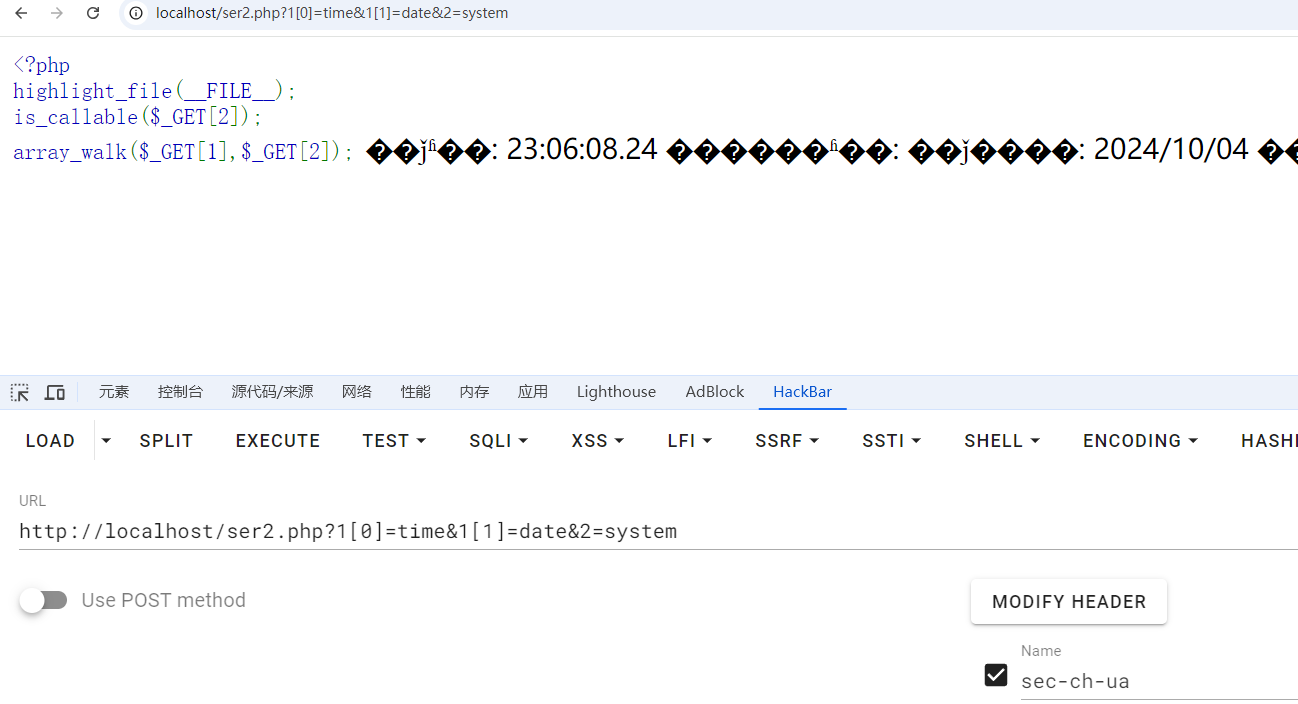
Task: Click the SPLIT button
Action: click(166, 441)
